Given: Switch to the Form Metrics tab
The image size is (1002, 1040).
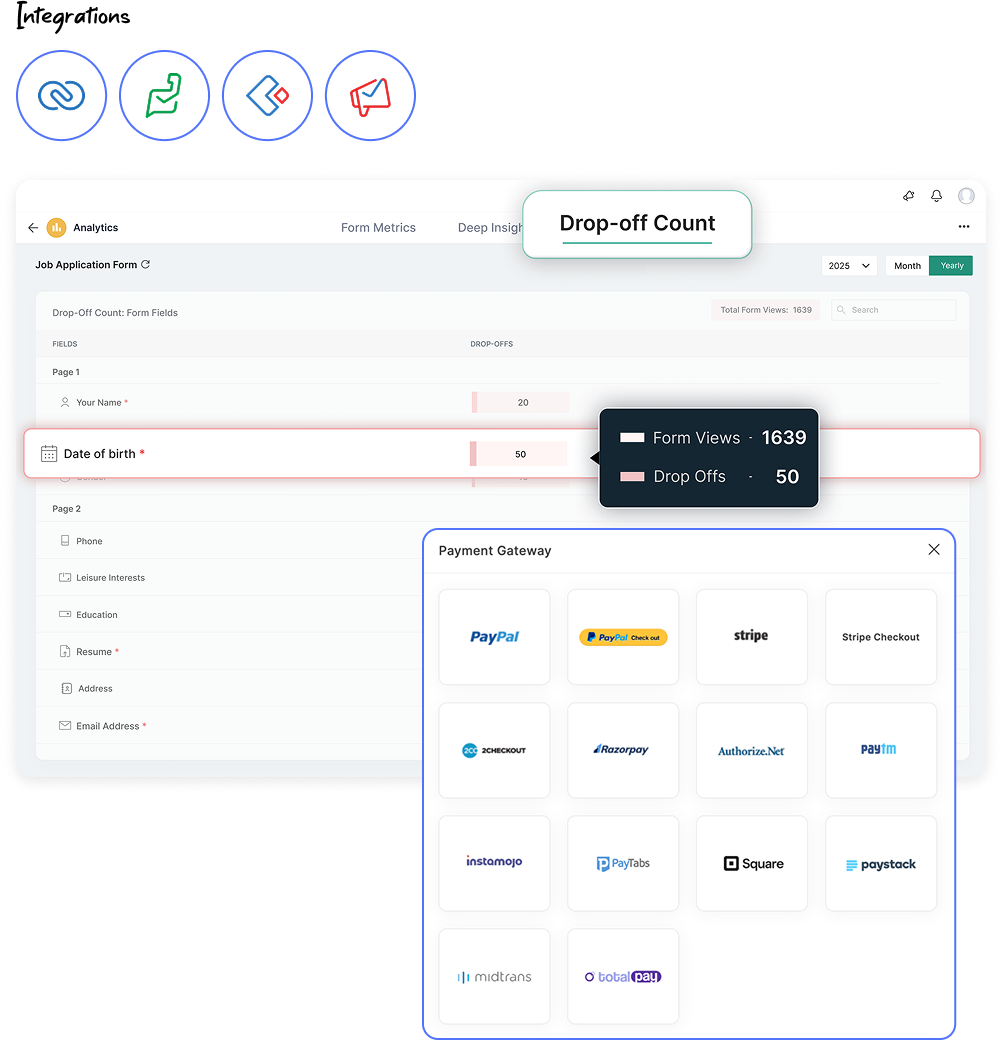Looking at the screenshot, I should click(x=378, y=227).
